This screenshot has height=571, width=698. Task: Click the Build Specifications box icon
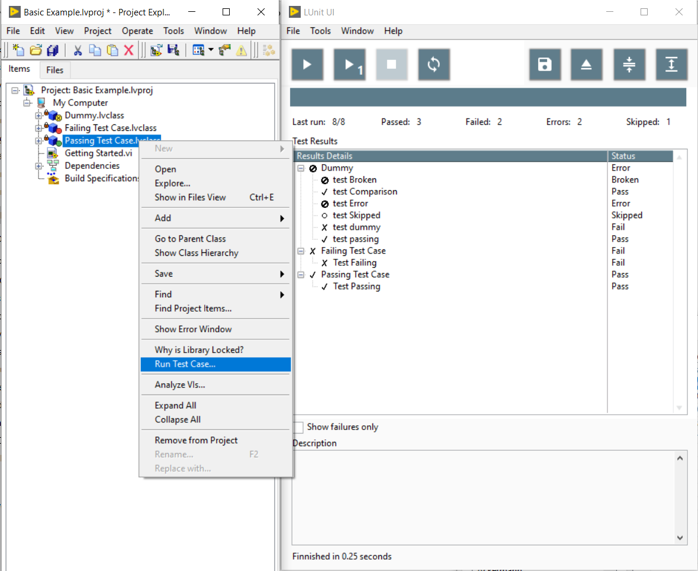click(53, 178)
